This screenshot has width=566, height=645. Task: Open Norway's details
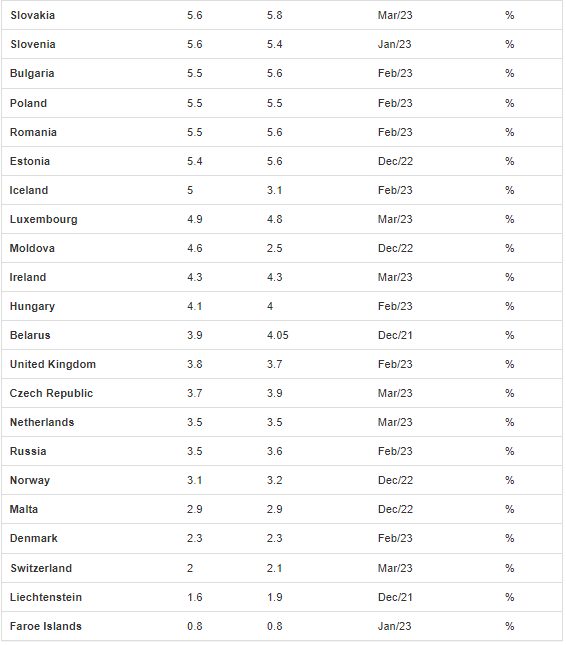(x=30, y=480)
